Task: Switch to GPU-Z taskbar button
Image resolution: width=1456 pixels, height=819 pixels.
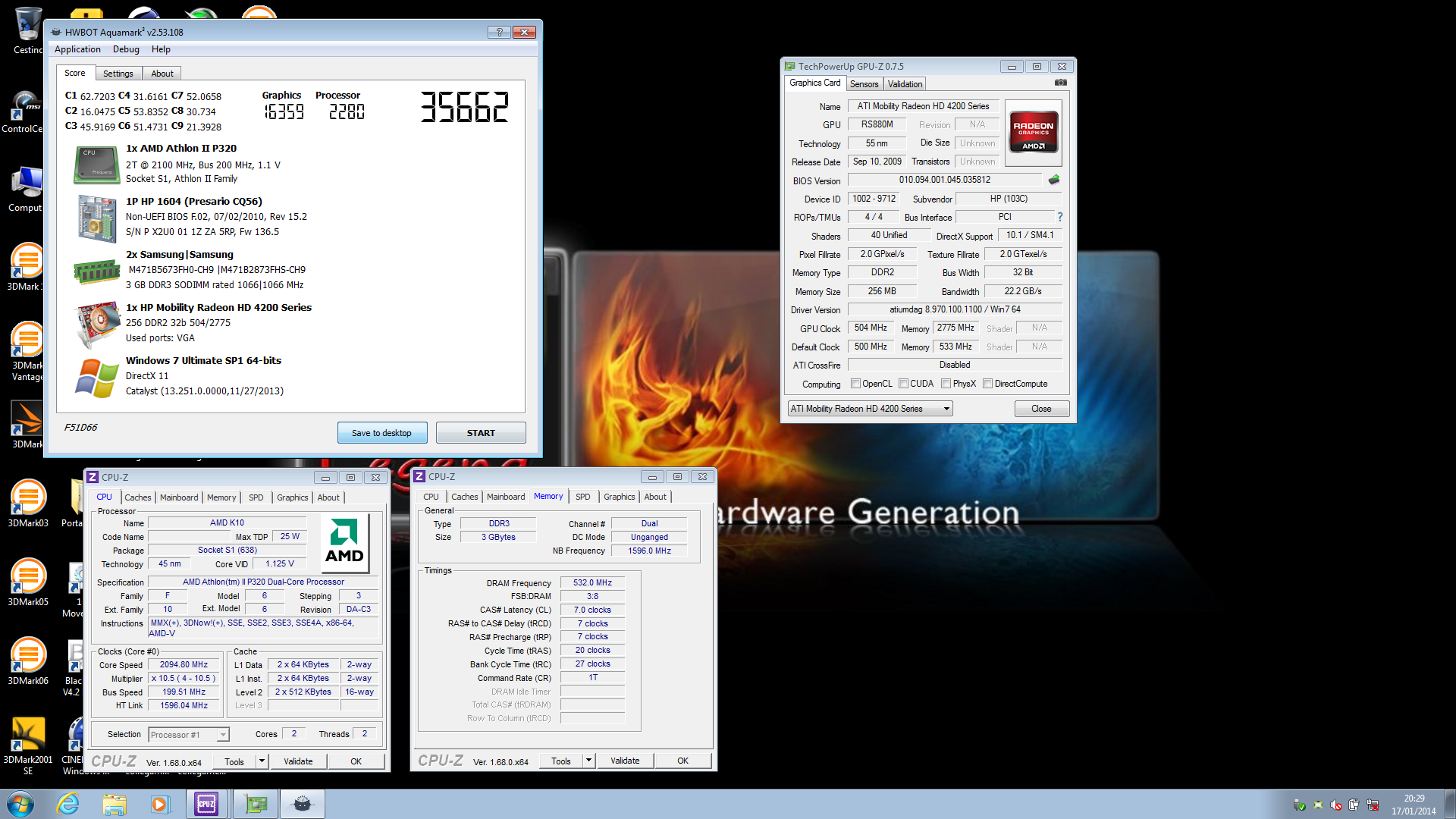Action: [x=256, y=804]
